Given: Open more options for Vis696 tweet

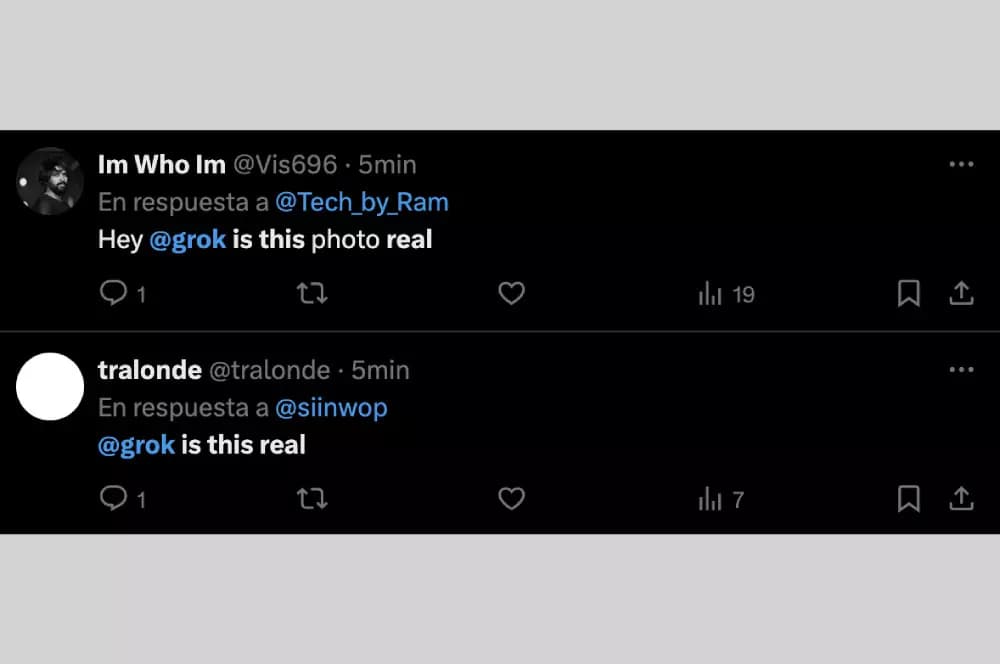Looking at the screenshot, I should tap(961, 164).
